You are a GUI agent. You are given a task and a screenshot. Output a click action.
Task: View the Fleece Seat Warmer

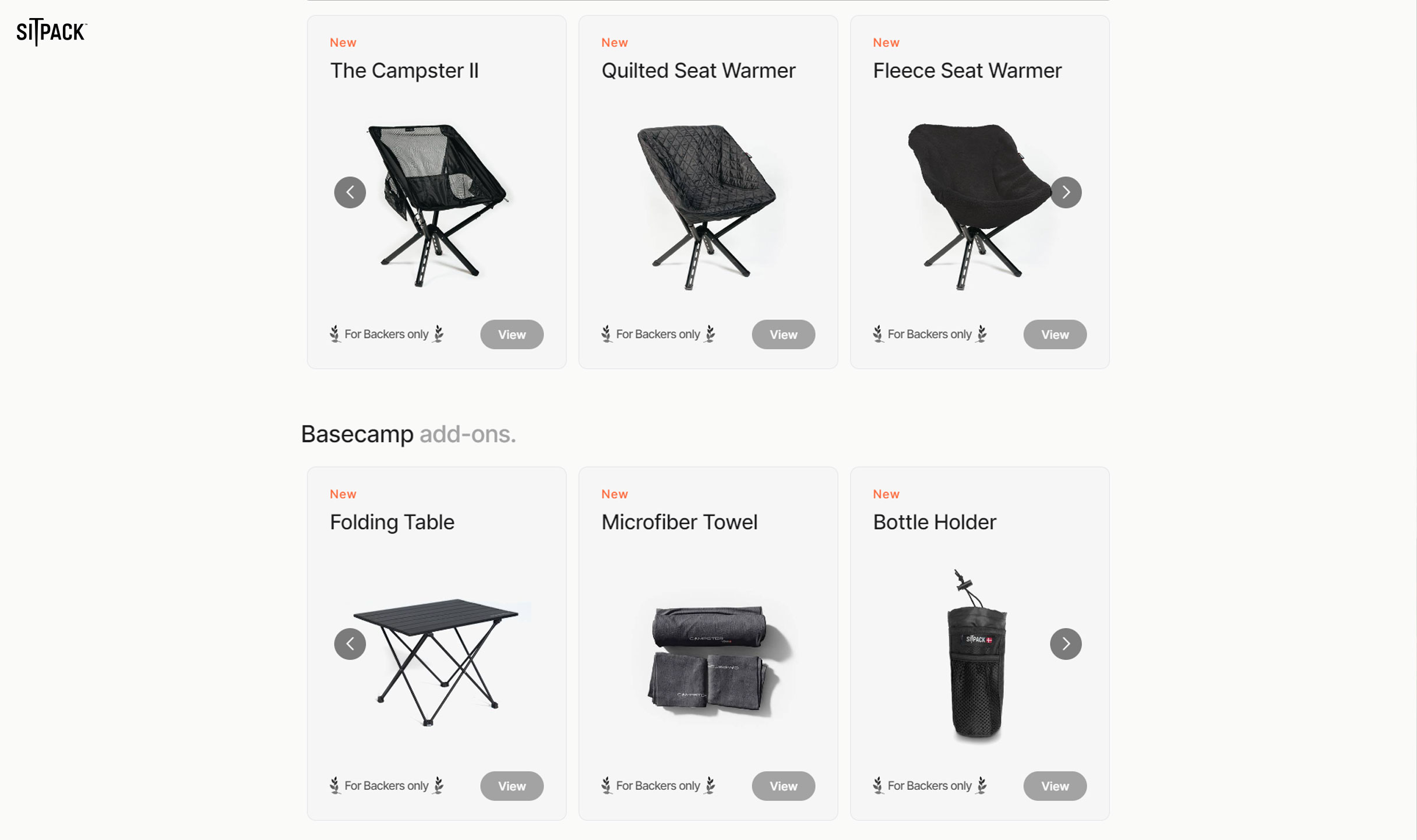point(1055,334)
